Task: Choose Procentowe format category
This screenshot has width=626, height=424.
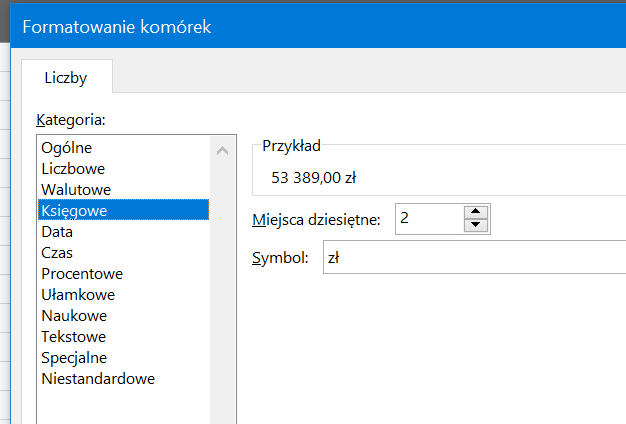Action: coord(123,274)
